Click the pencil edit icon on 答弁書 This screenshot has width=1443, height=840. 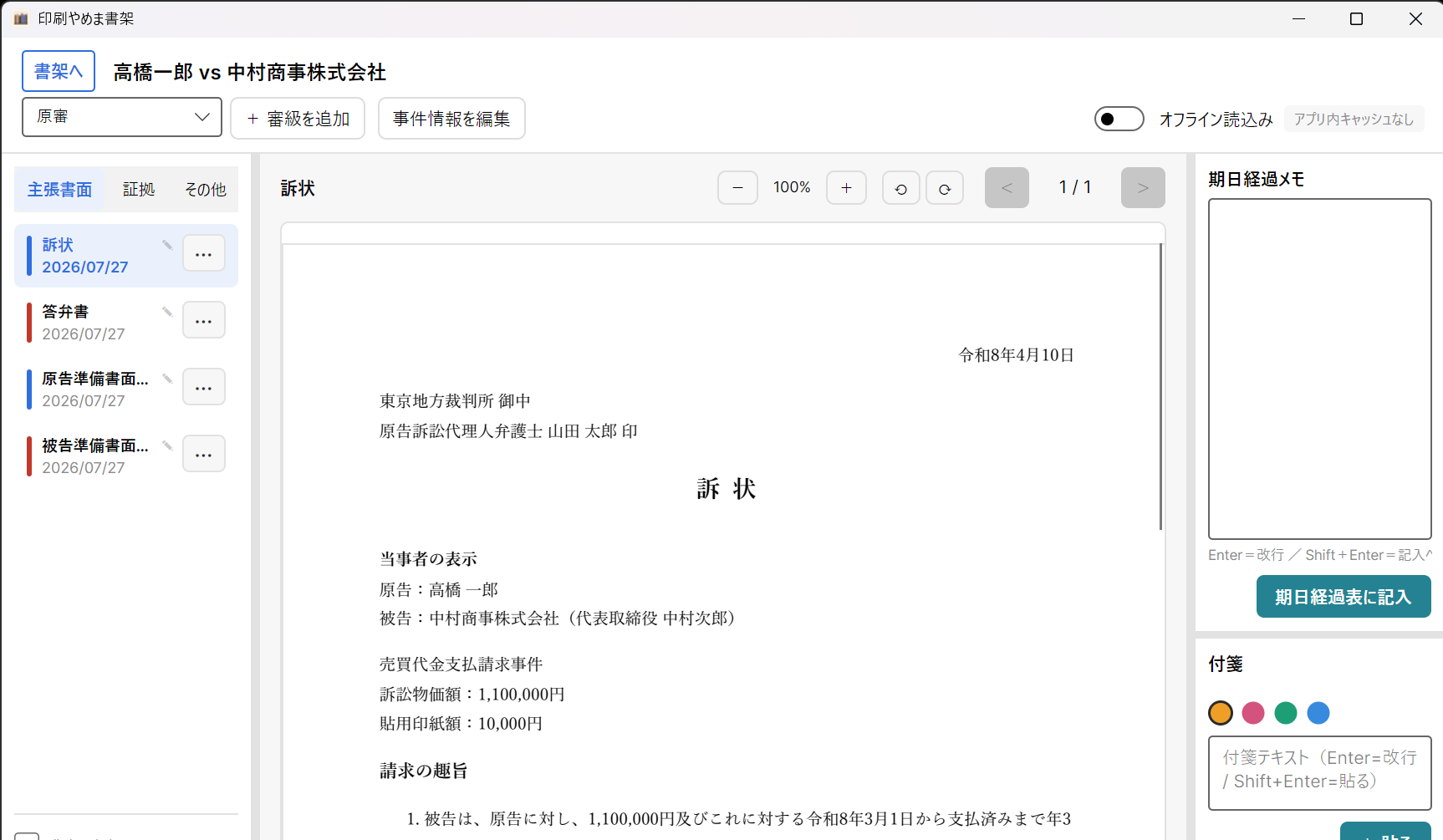click(x=167, y=312)
